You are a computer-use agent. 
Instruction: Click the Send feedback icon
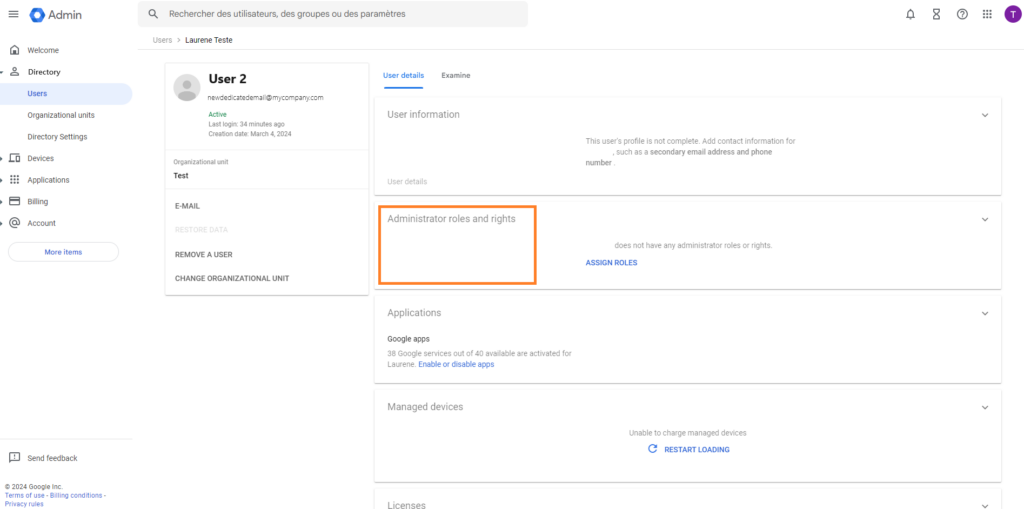(14, 457)
